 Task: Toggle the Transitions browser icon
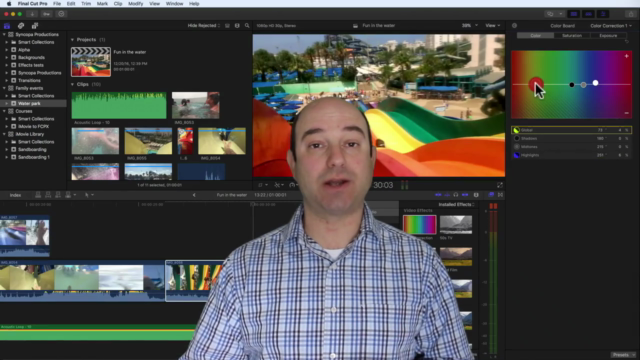pyautogui.click(x=500, y=195)
